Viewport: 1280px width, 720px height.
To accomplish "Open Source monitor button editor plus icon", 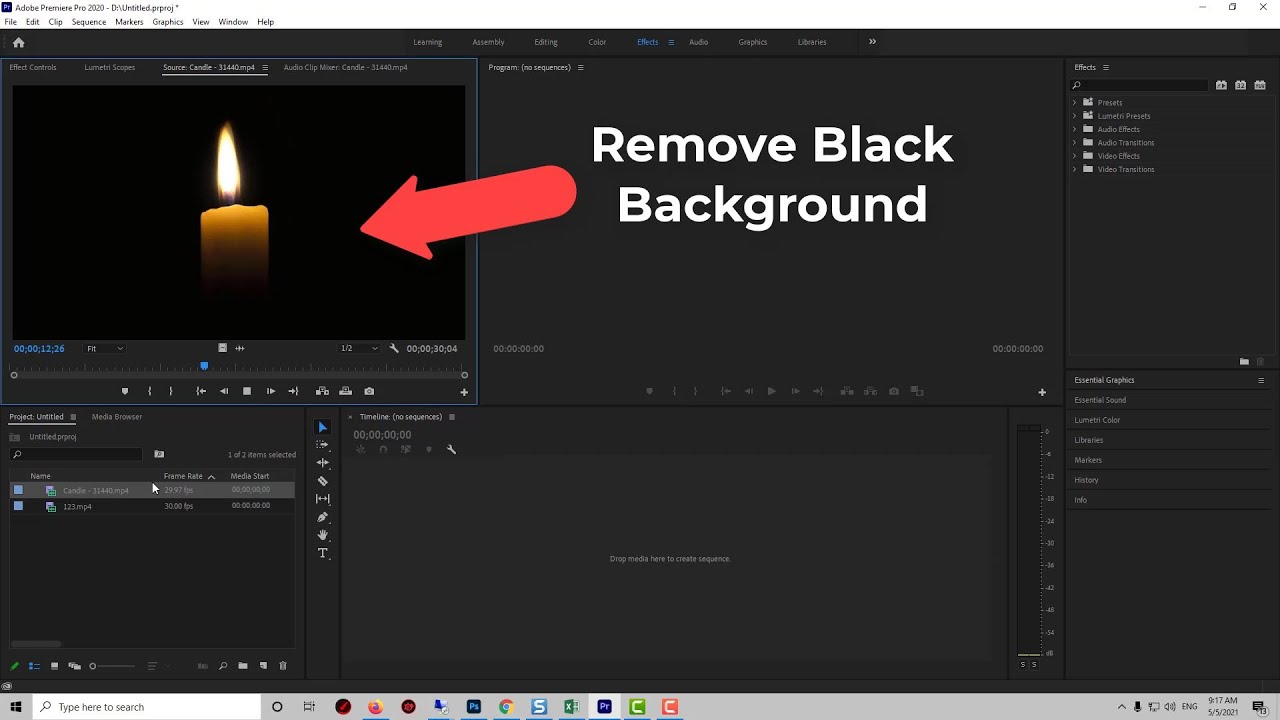I will 464,392.
